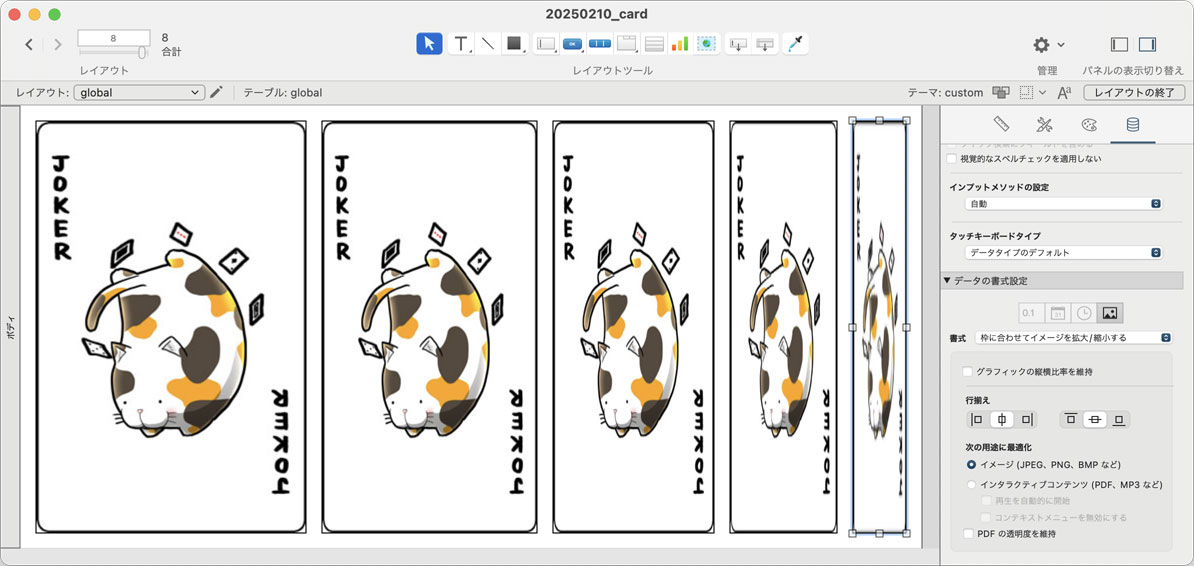Click the テーマ: custom text
Image resolution: width=1194 pixels, height=566 pixels.
[x=945, y=93]
